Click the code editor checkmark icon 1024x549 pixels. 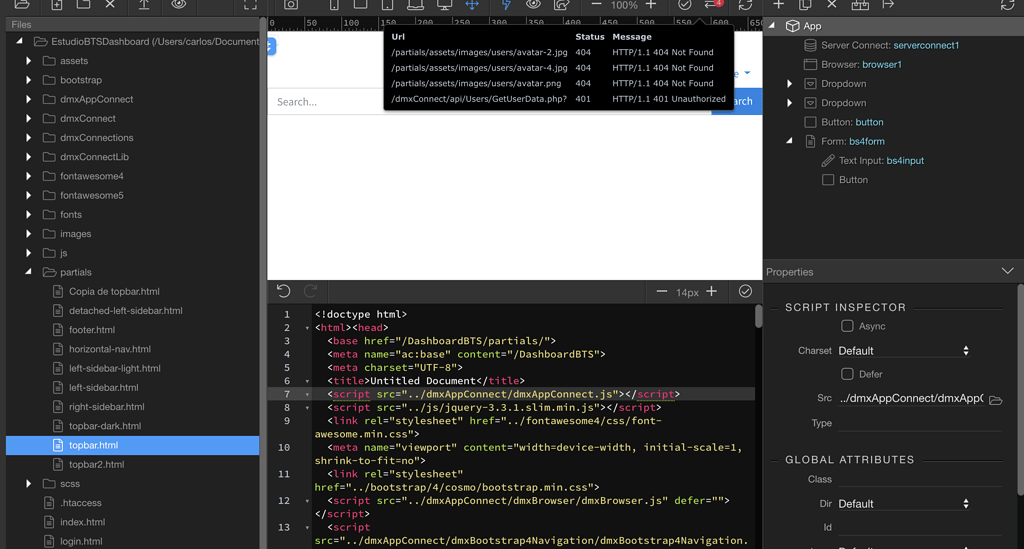click(745, 291)
